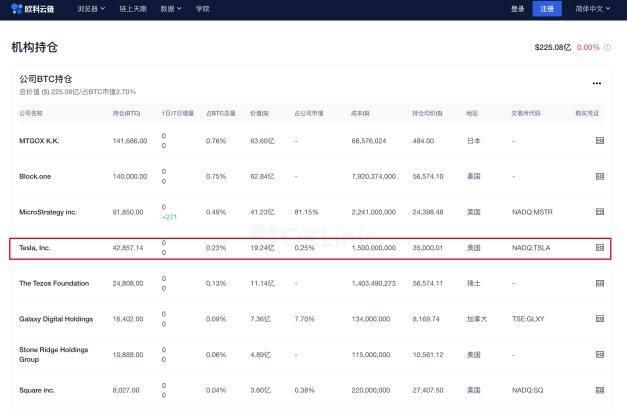Click the 瑞士 region cell
The height and width of the screenshot is (409, 627).
click(473, 283)
